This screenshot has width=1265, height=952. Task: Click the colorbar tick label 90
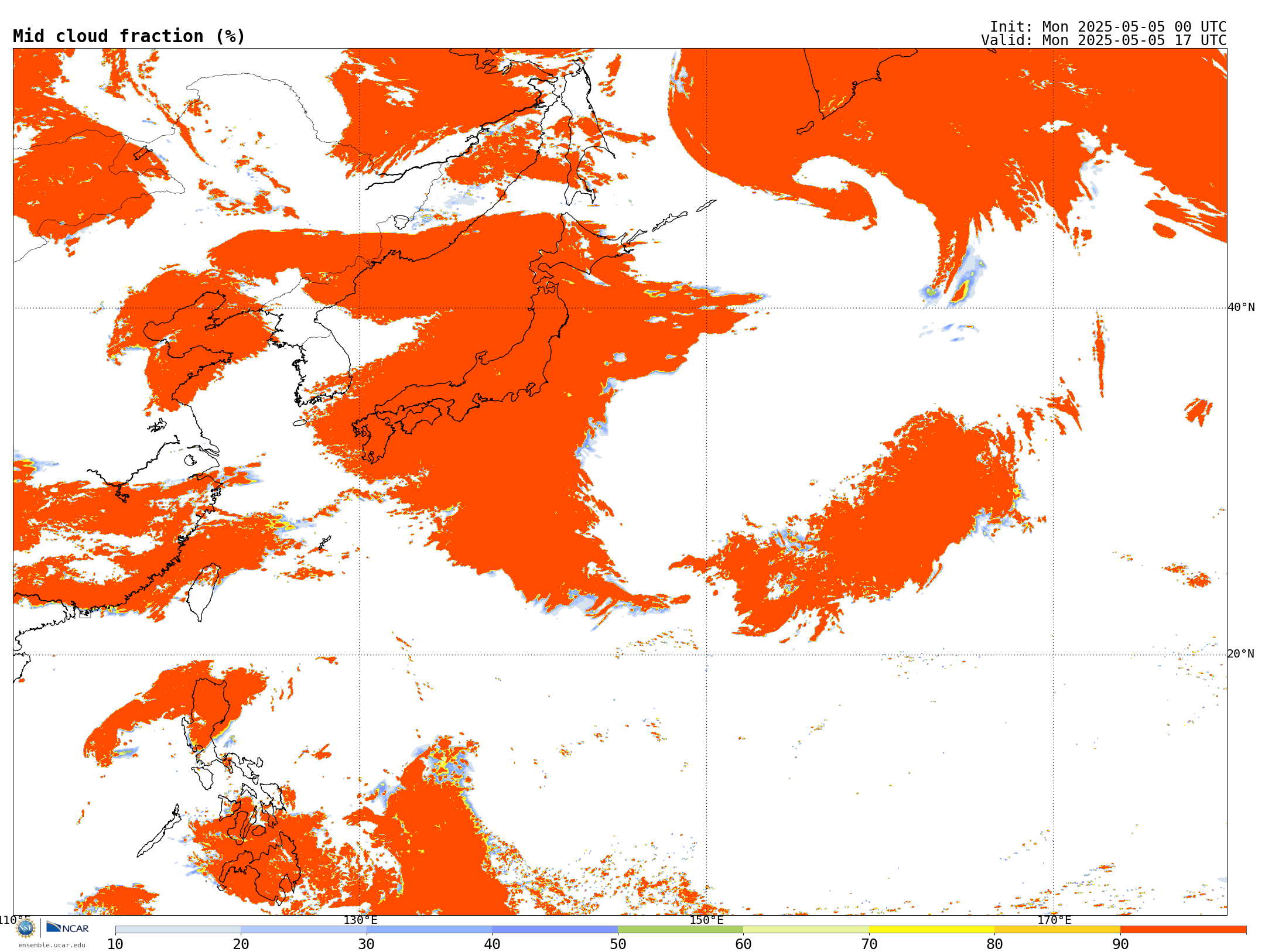point(1120,944)
